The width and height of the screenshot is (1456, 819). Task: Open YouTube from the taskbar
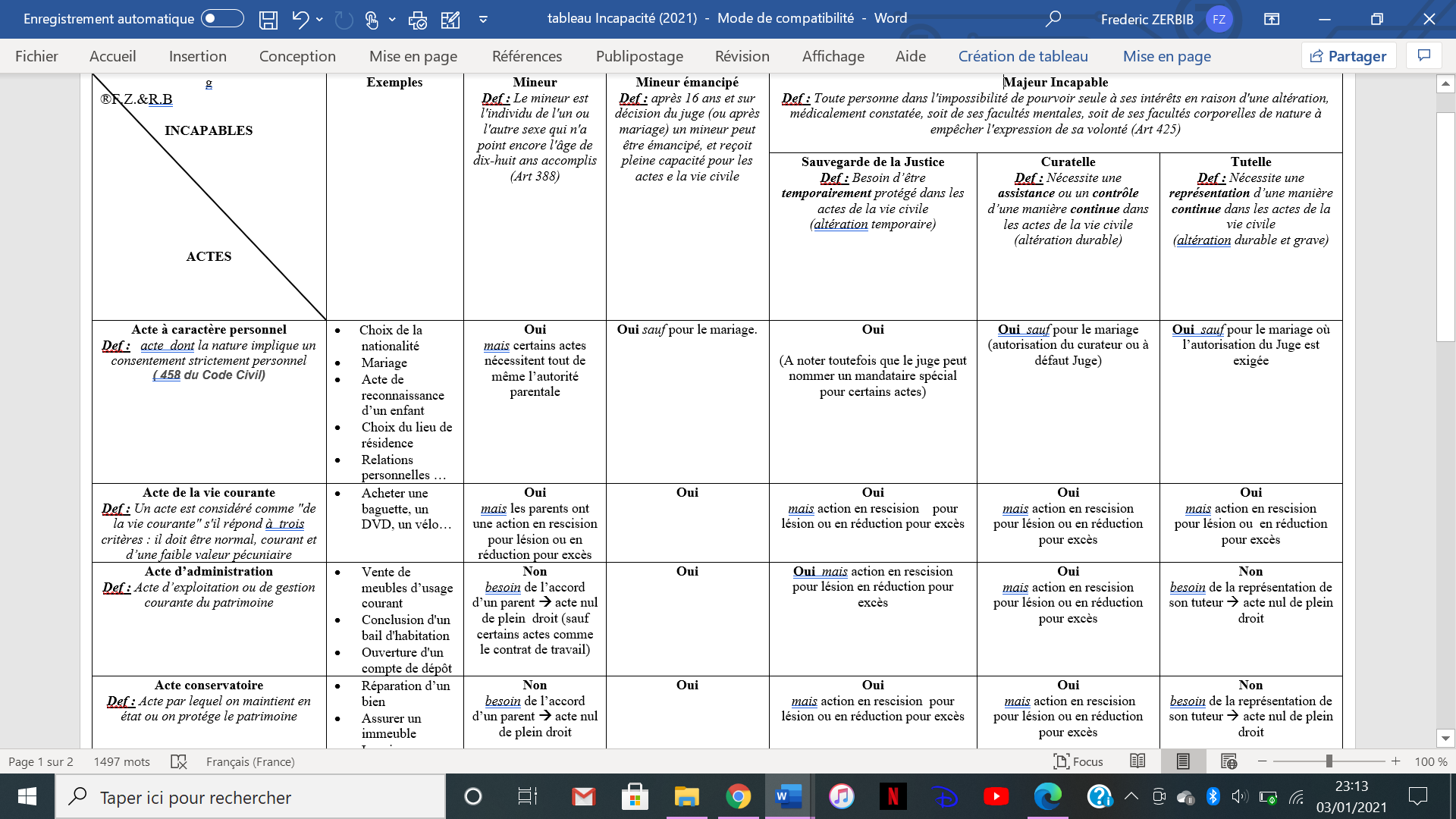pos(996,796)
